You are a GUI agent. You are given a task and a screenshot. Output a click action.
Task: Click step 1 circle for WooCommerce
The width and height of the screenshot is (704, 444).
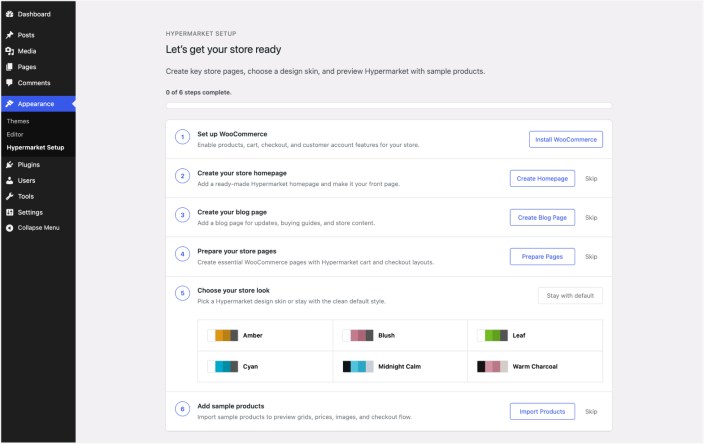182,137
